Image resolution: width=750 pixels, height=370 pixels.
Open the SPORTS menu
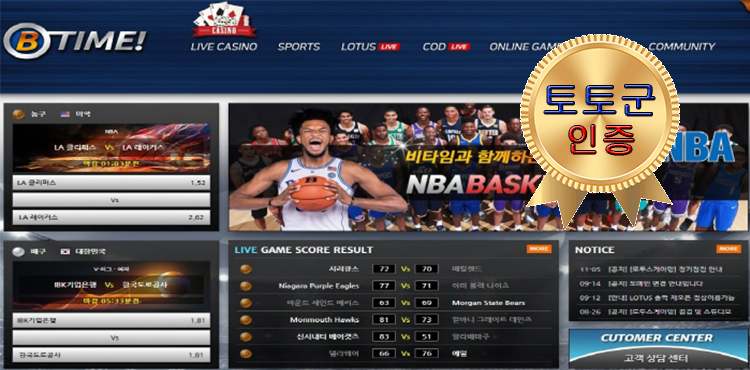(299, 47)
